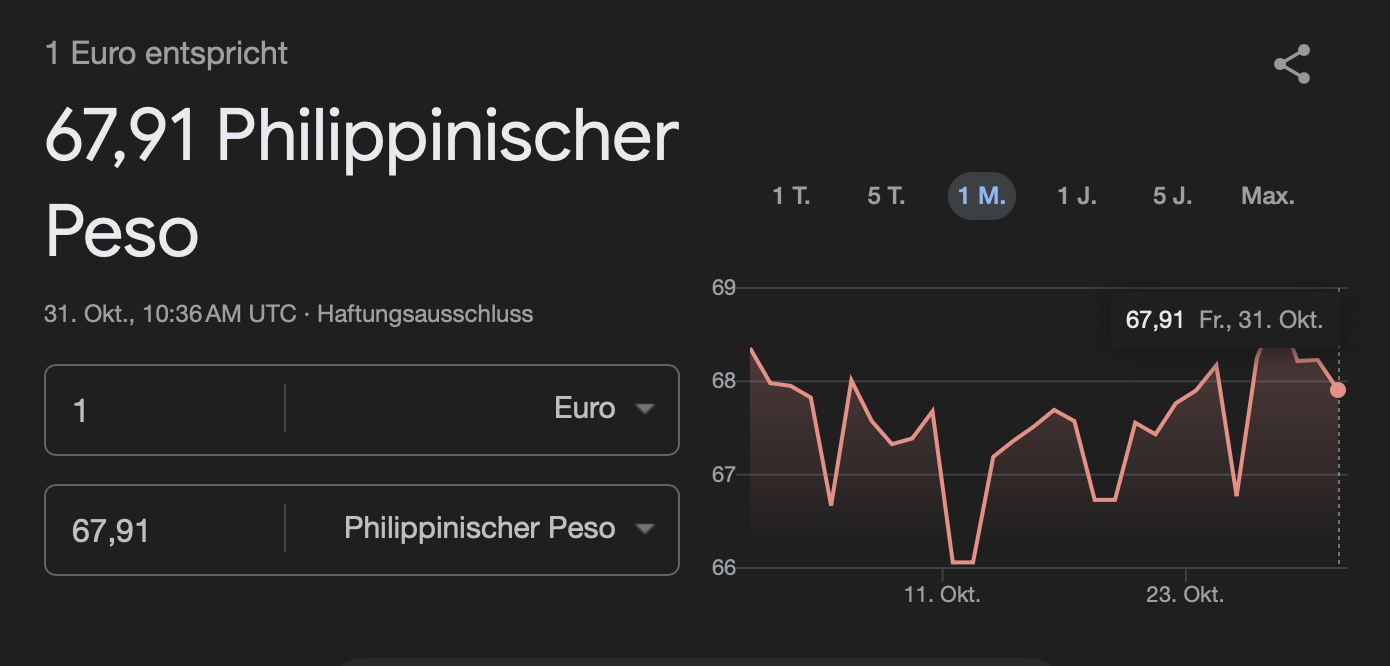Click the lowest dip in the chart line

click(x=962, y=562)
